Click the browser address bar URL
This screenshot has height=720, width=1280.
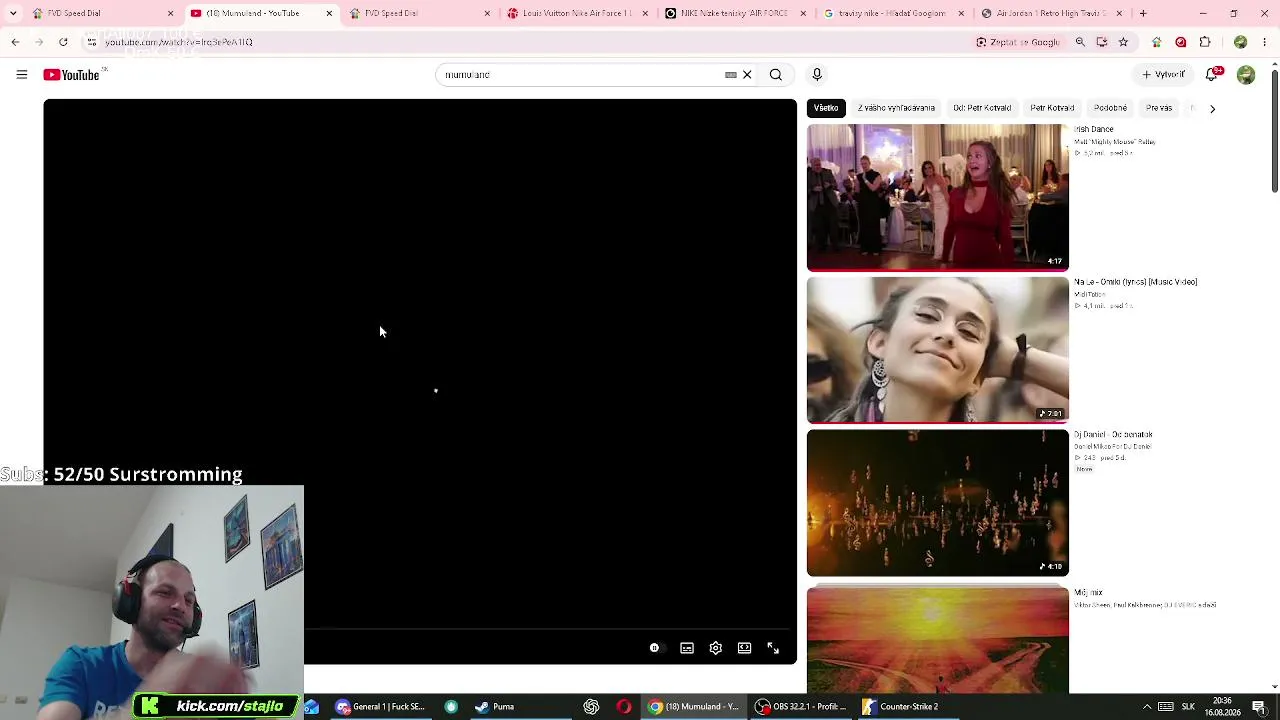point(178,42)
